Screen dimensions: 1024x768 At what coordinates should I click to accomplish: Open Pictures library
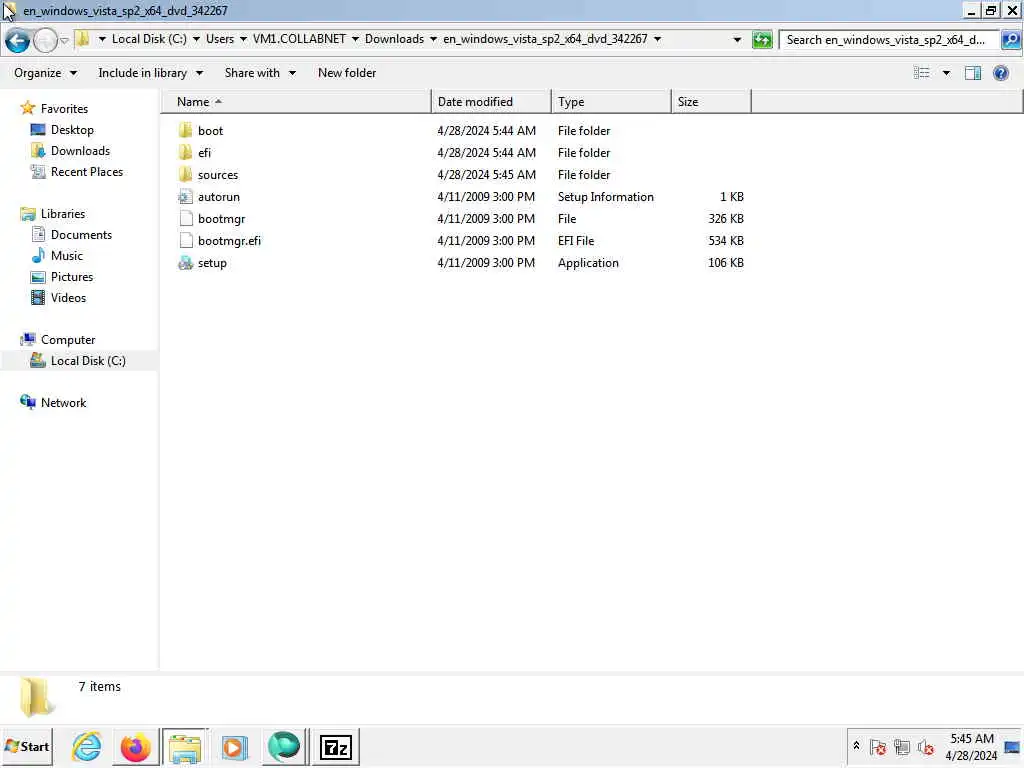point(72,277)
